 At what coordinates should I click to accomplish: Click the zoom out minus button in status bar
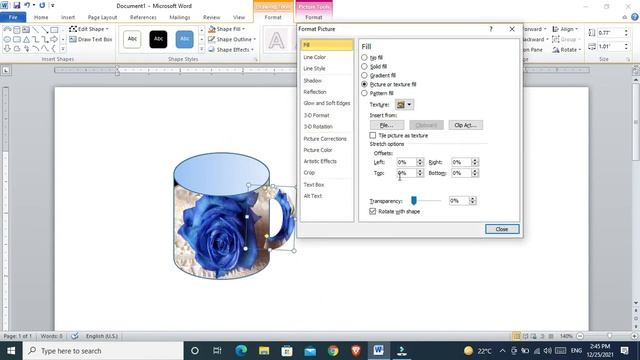point(580,336)
